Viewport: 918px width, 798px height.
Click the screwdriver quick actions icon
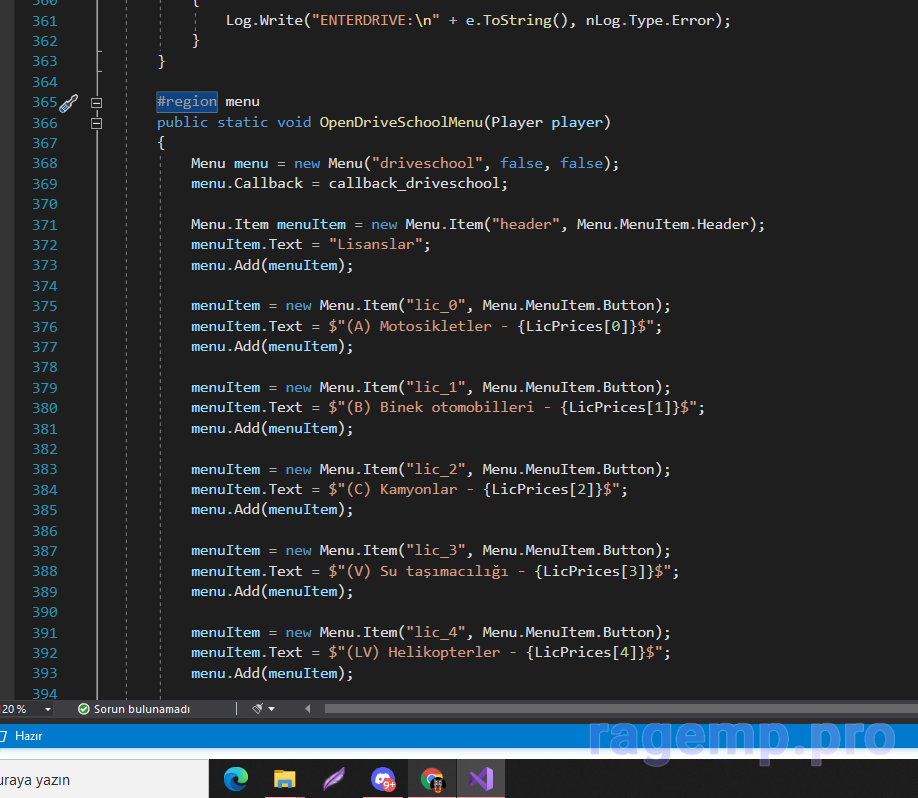pyautogui.click(x=68, y=102)
